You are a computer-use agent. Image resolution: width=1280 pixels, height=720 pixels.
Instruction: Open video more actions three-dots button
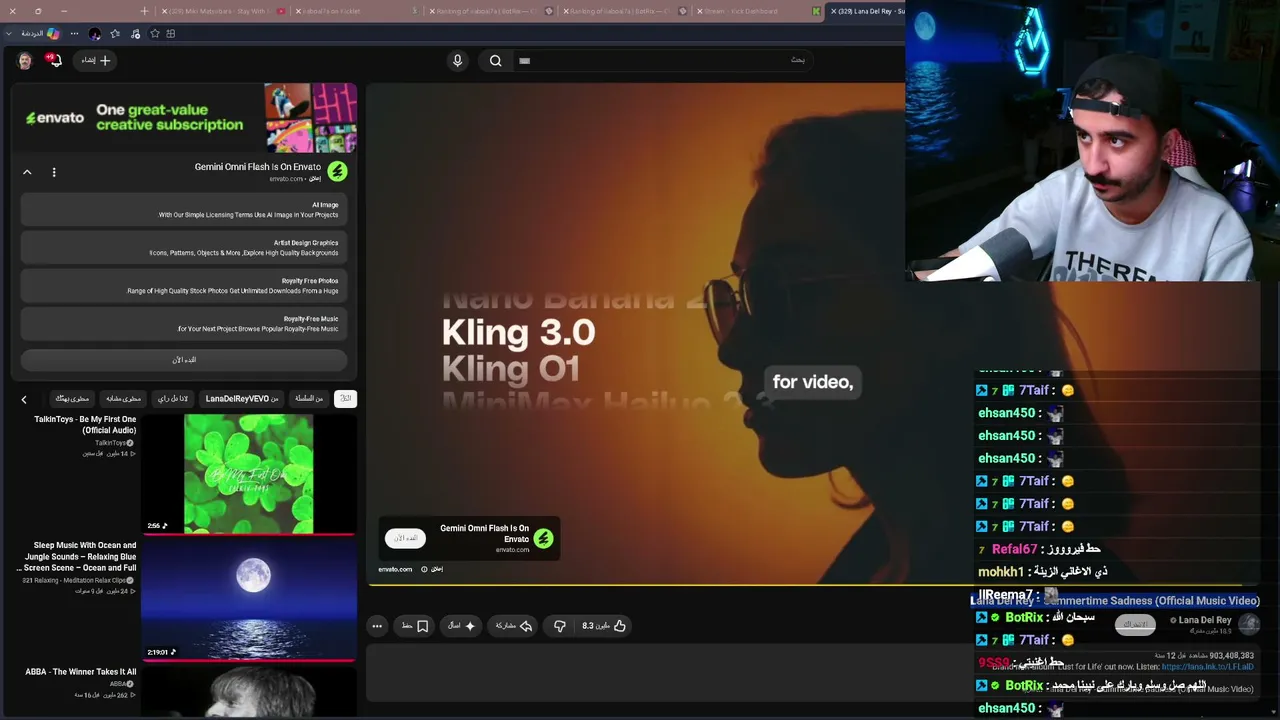[x=377, y=626]
